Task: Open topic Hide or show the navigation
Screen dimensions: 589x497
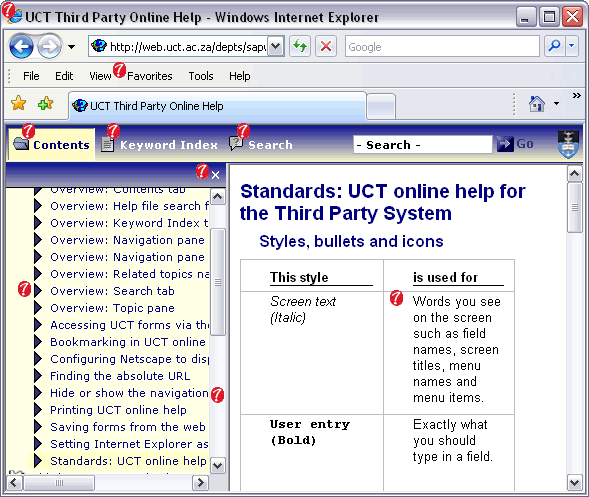Action: pos(129,393)
